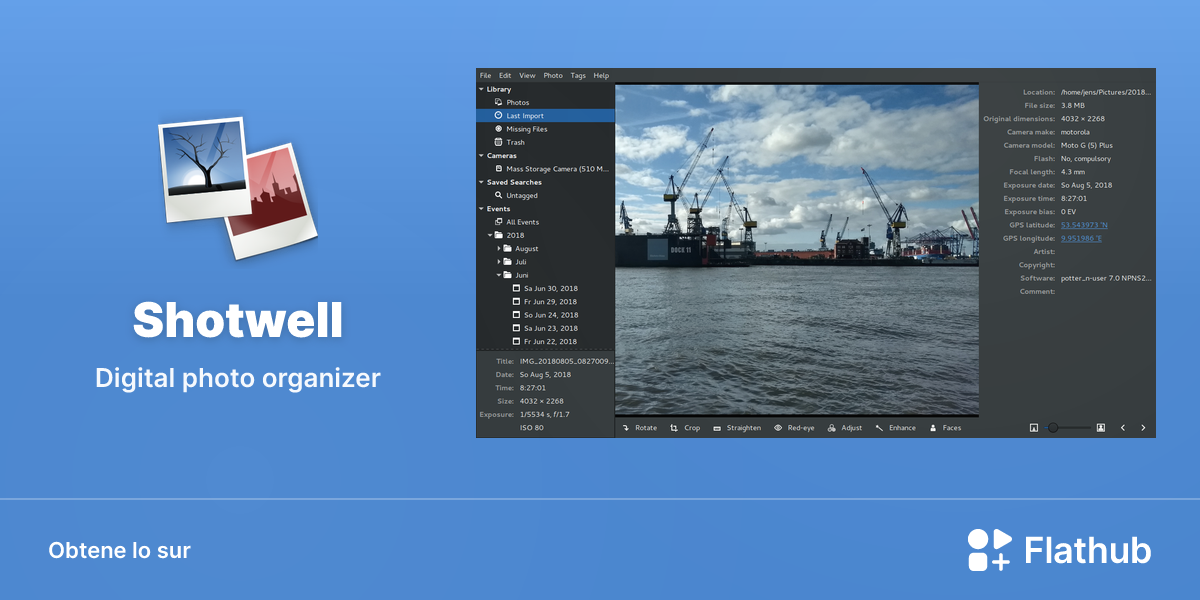This screenshot has width=1200, height=600.
Task: Click the ISO 80 text
Action: [x=532, y=427]
